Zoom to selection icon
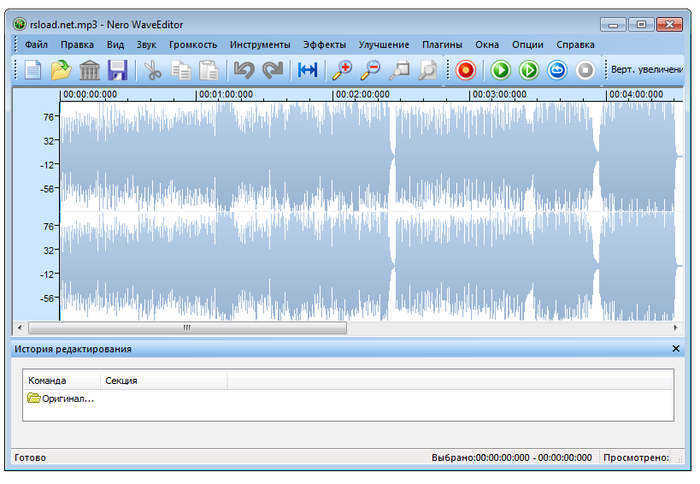Screen dimensions: 700x484 tap(399, 71)
